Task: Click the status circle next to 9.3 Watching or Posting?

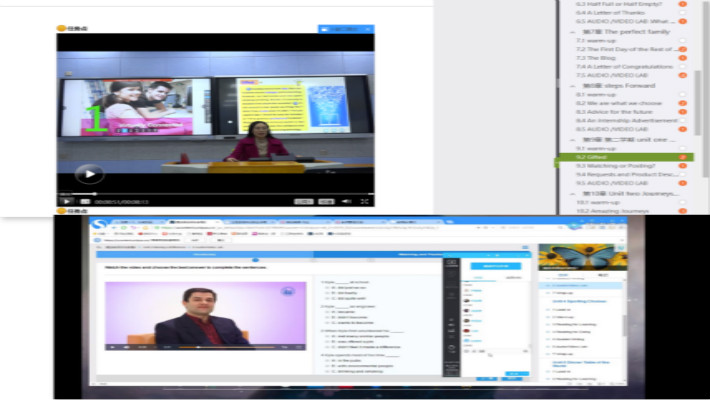Action: tap(683, 166)
